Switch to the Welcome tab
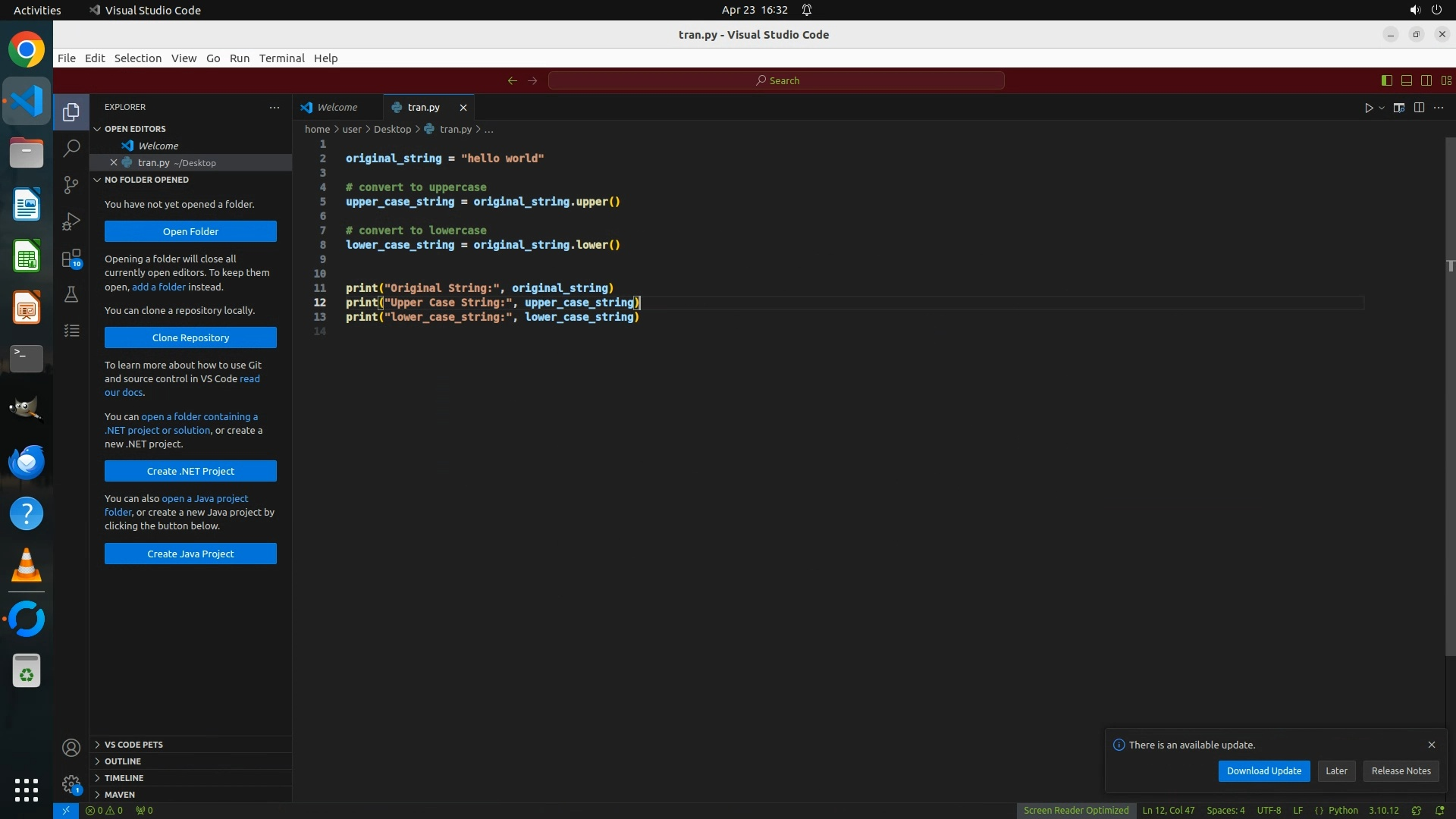The width and height of the screenshot is (1456, 819). 337,108
